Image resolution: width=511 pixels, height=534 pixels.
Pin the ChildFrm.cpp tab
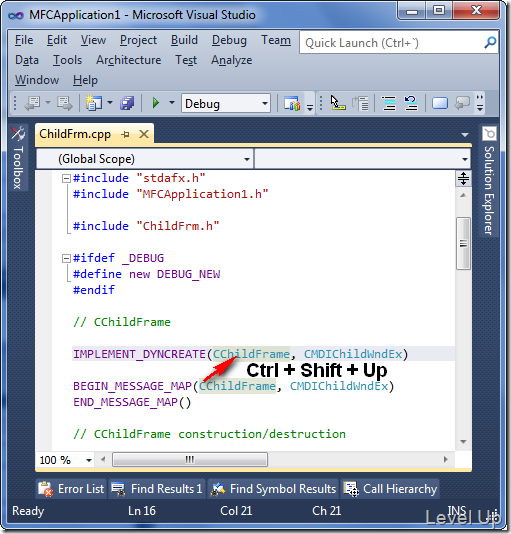coord(125,134)
